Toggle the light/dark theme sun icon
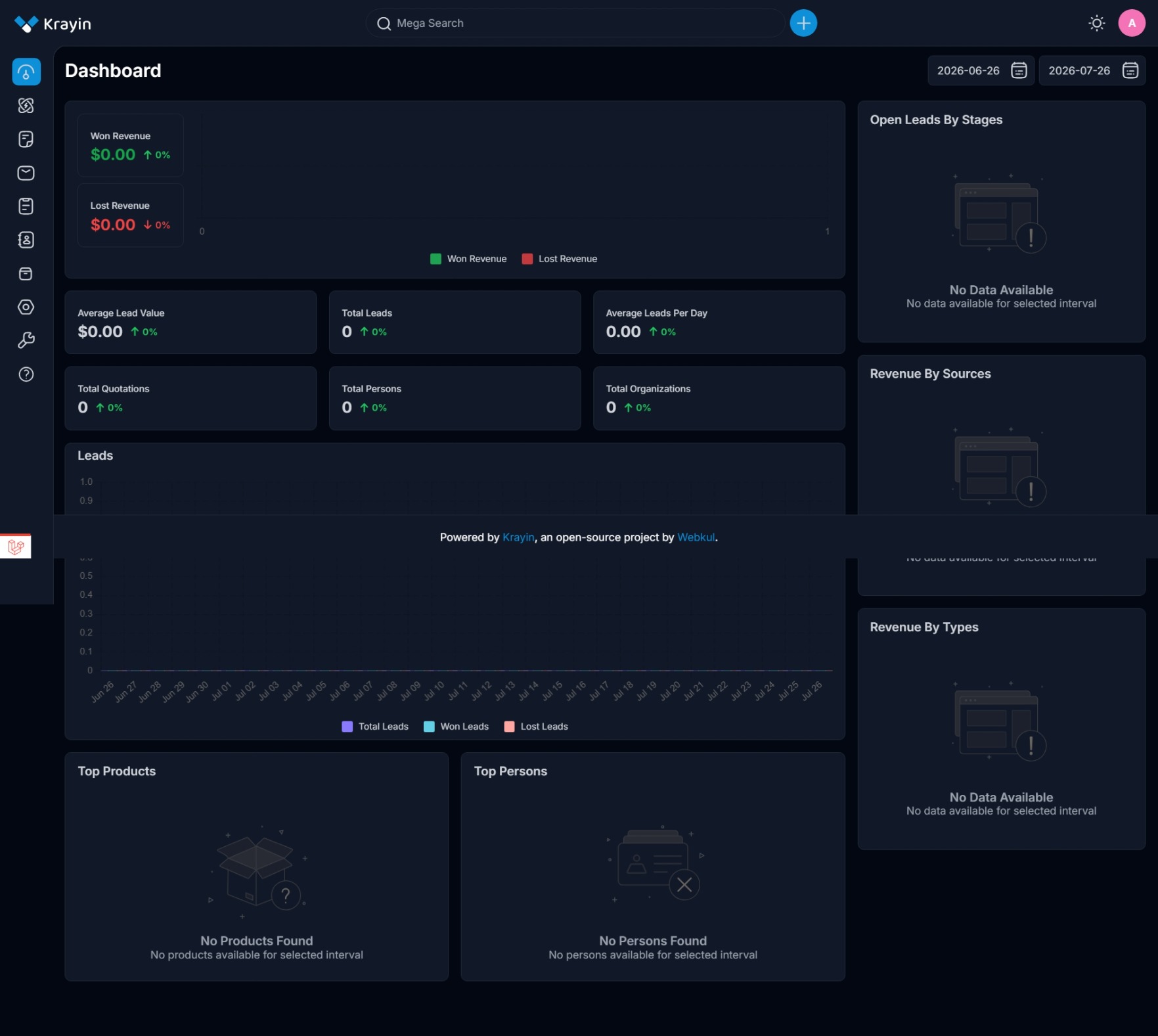Screen dimensions: 1158x1036 pos(1096,24)
